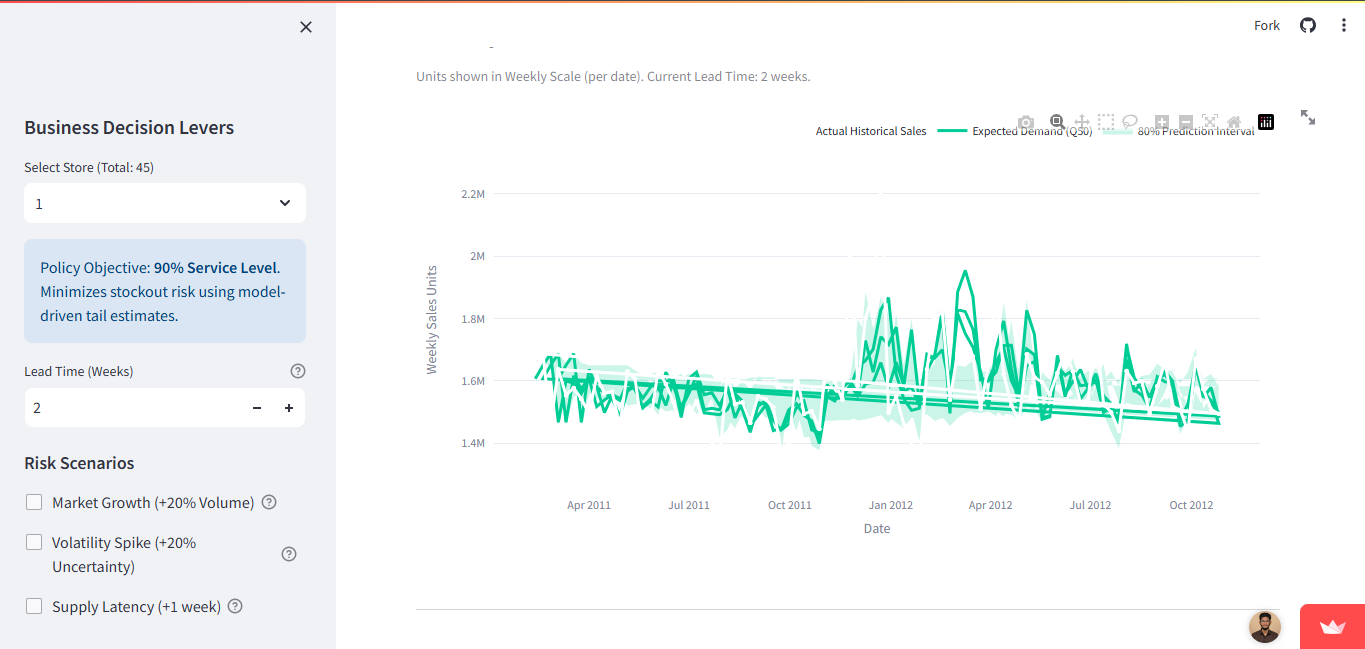Screen dimensions: 1365x649
Task: View the chart in fullscreen
Action: point(1308,117)
